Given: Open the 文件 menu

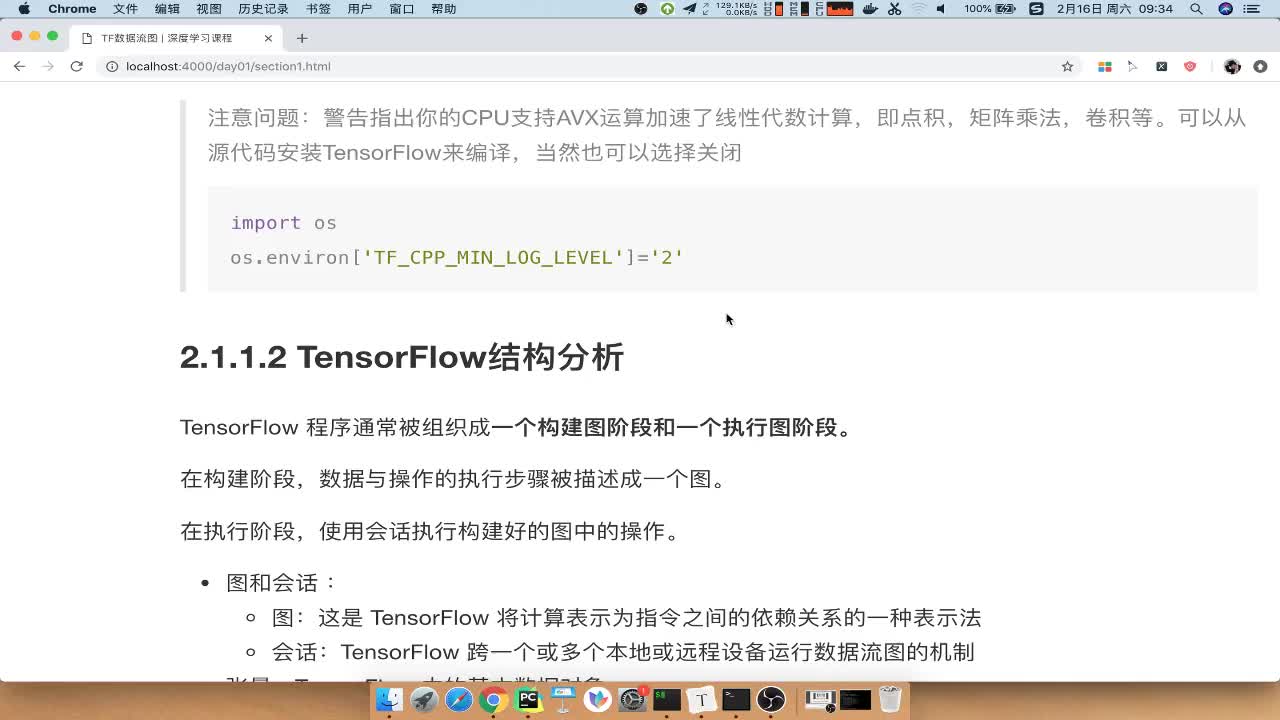Looking at the screenshot, I should click(125, 9).
